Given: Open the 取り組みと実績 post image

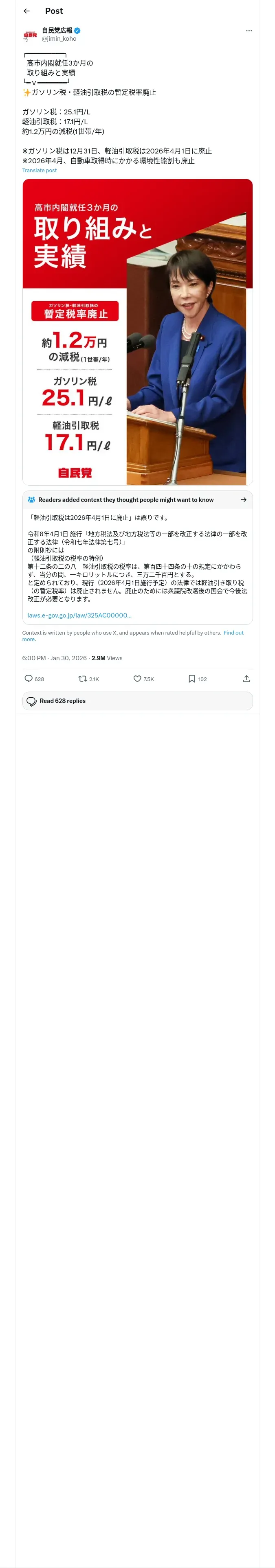Looking at the screenshot, I should [137, 332].
